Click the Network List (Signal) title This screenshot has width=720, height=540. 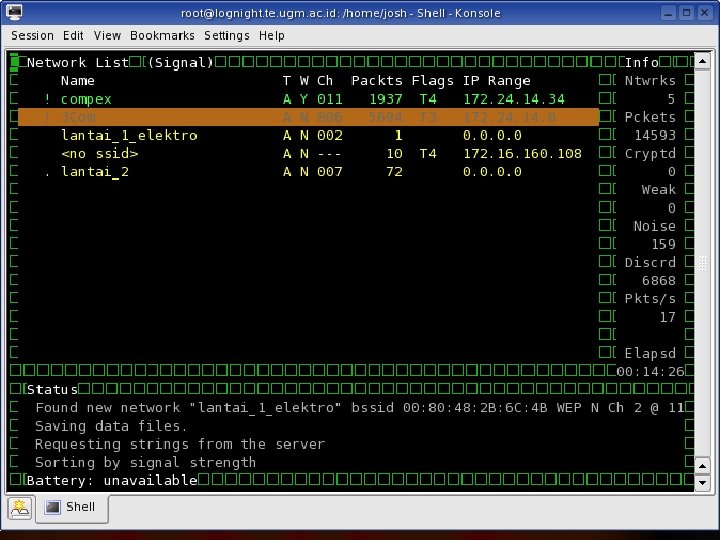(120, 62)
